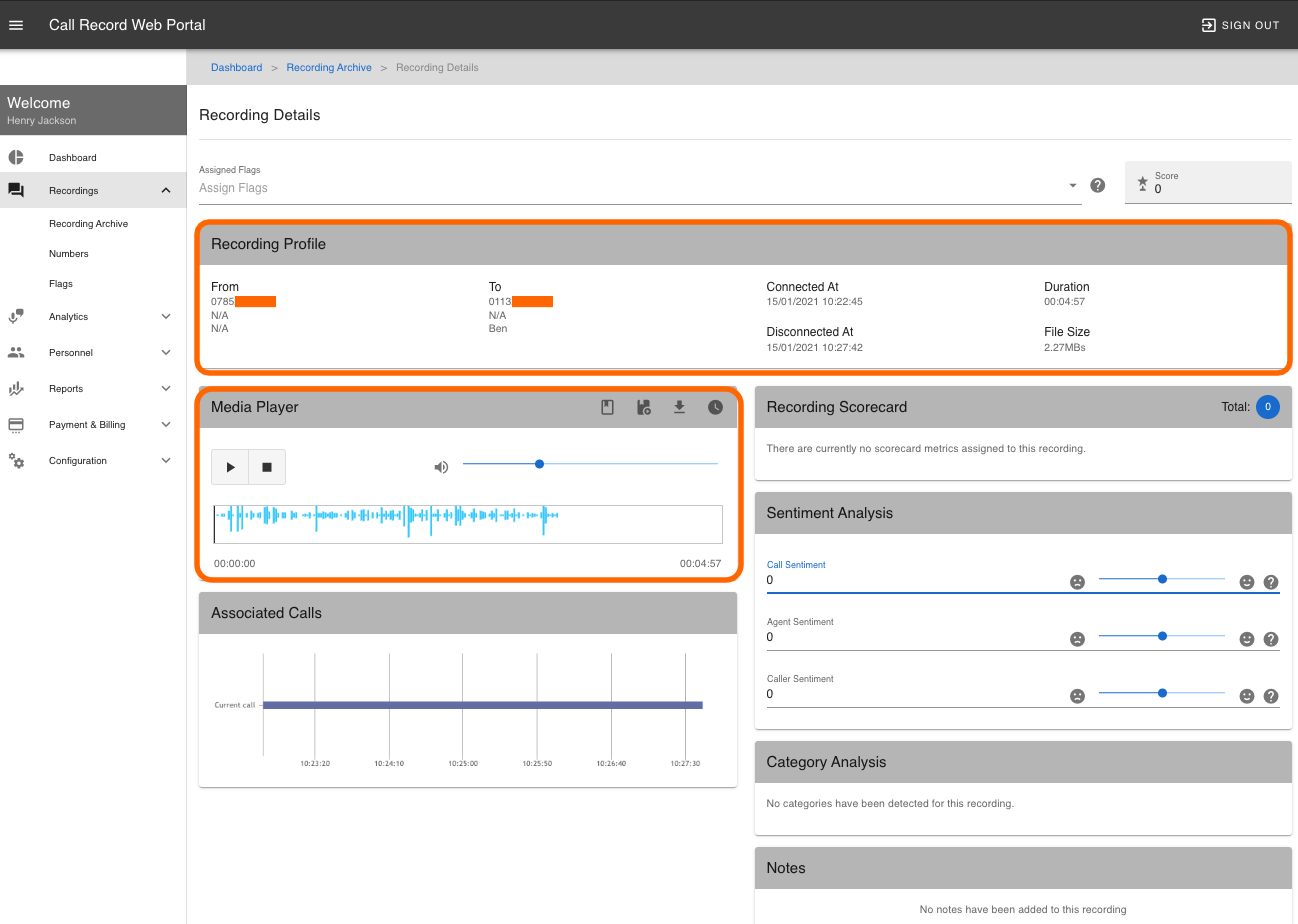Click the Score field
The height and width of the screenshot is (924, 1298).
(x=1208, y=183)
